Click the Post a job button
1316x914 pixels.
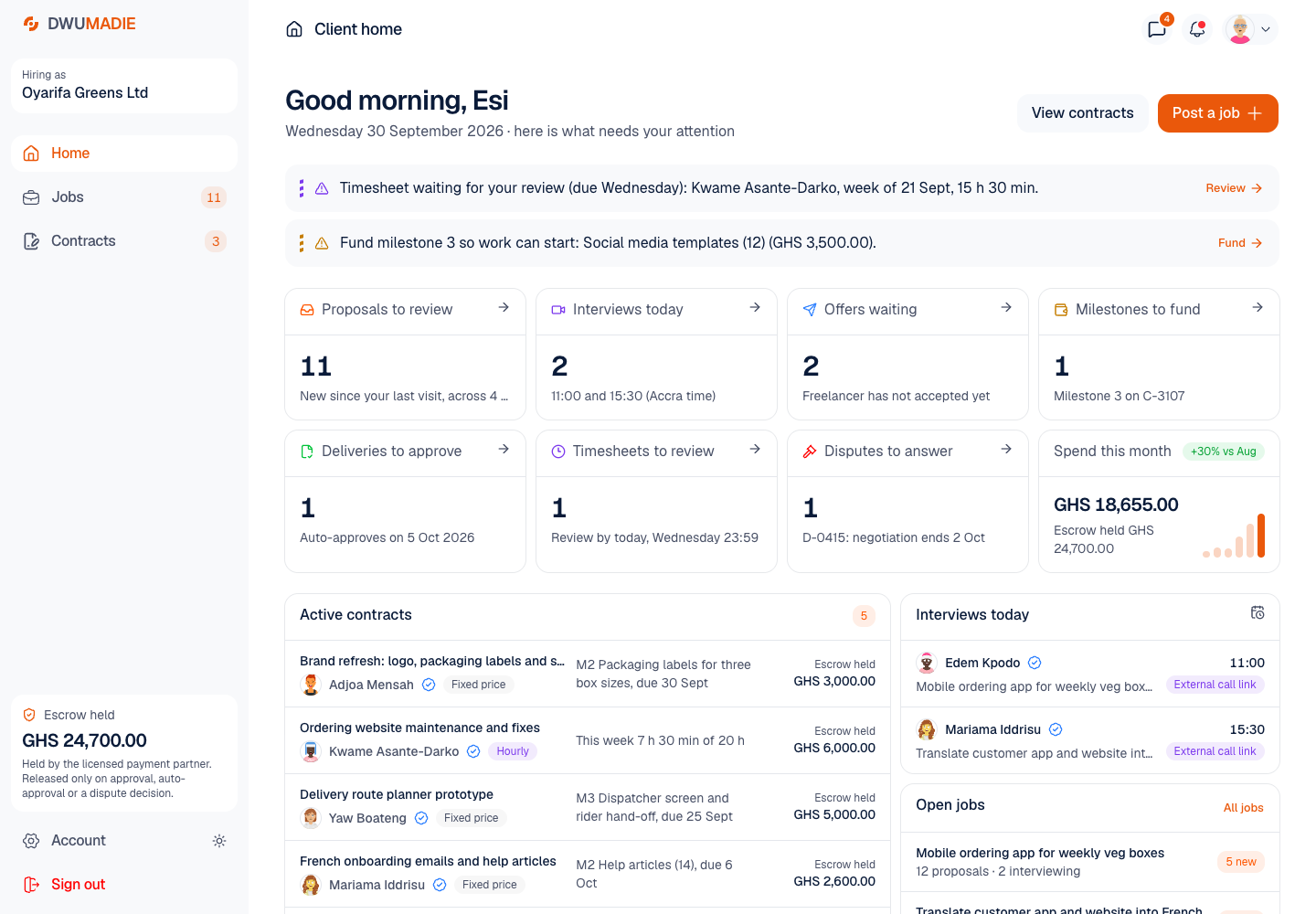1218,113
